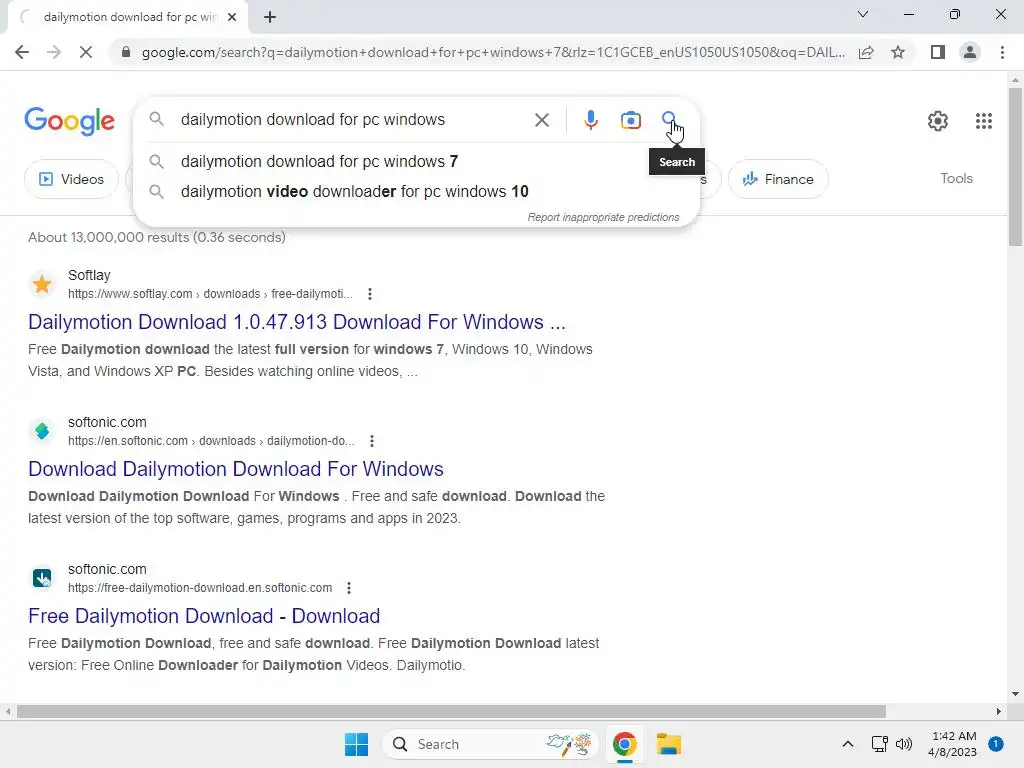Click the Softlay star favicon
Image resolution: width=1024 pixels, height=768 pixels.
tap(42, 284)
